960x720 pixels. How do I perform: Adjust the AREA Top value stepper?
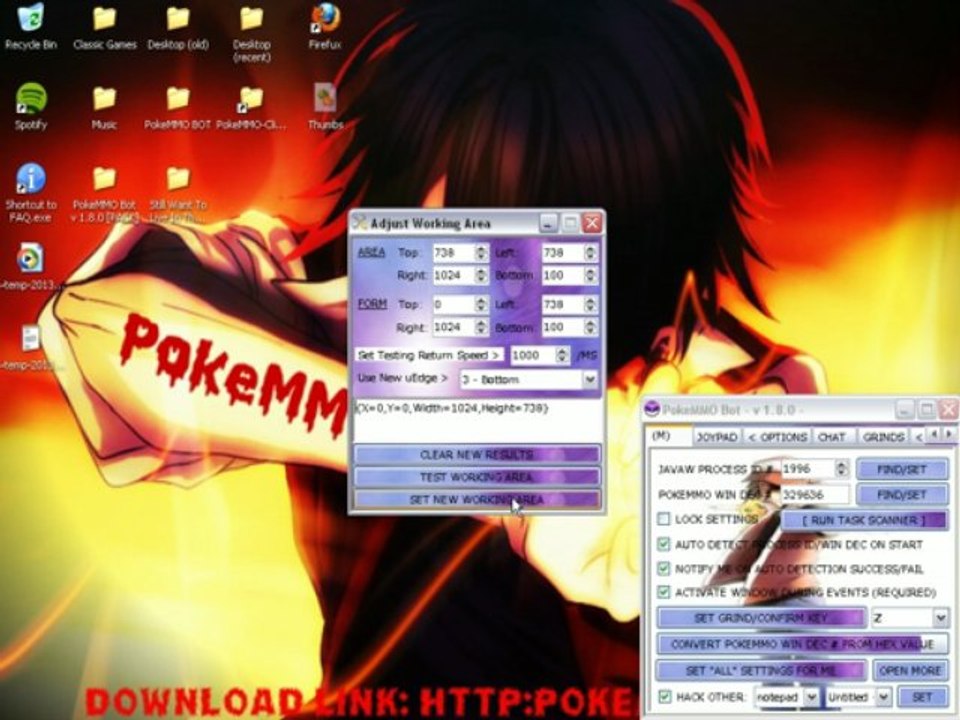481,253
